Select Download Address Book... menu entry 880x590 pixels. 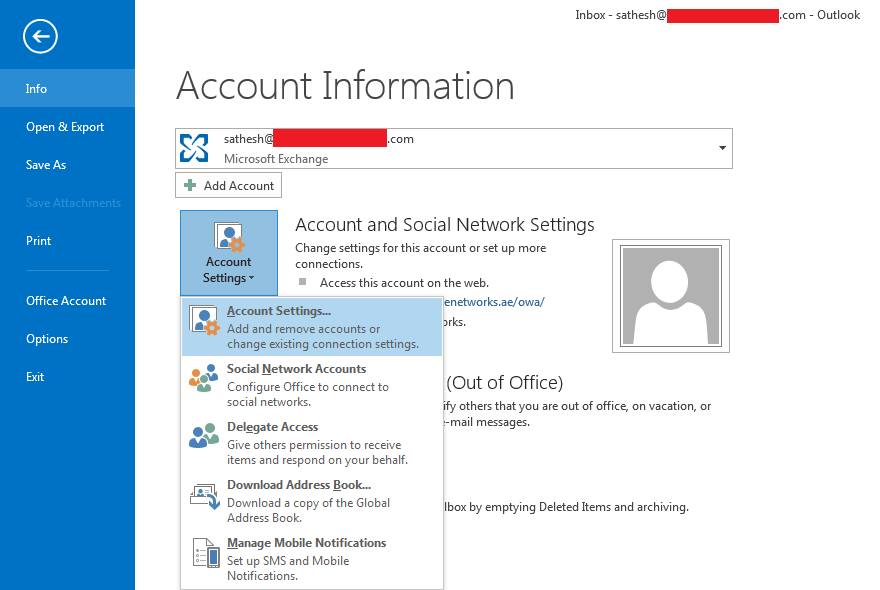[x=312, y=501]
